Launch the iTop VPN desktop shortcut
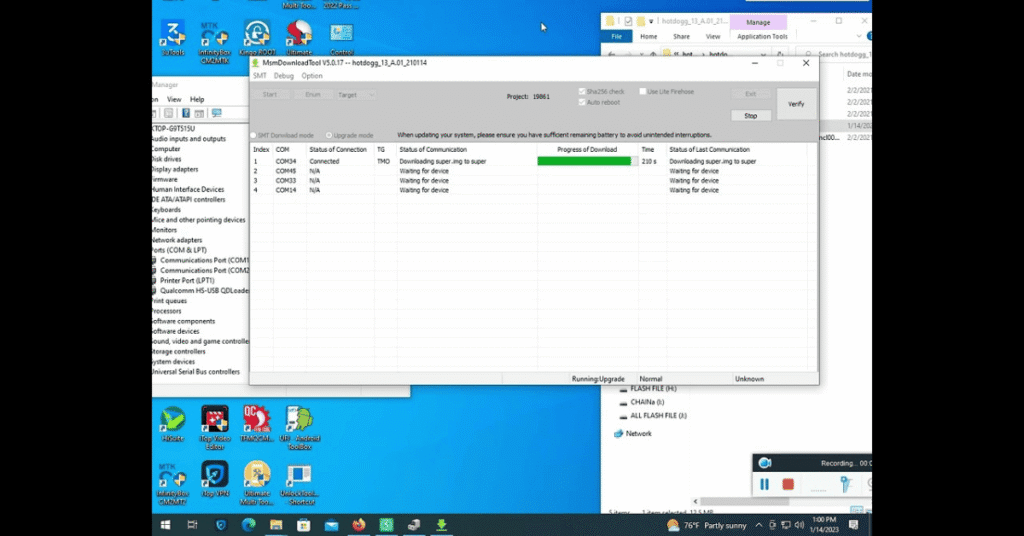 [x=214, y=479]
